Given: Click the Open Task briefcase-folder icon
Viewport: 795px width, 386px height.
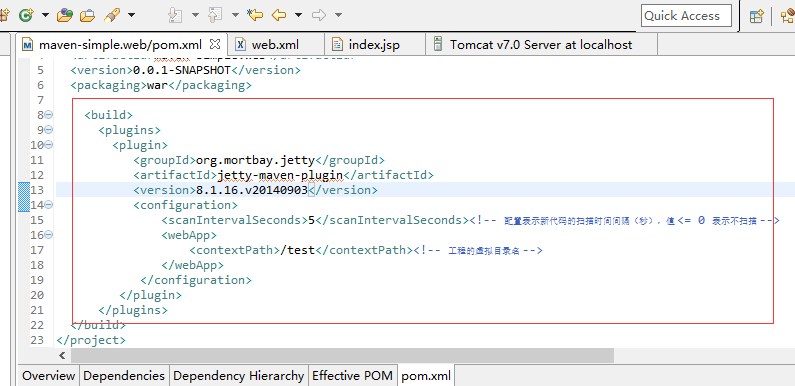Looking at the screenshot, I should [88, 15].
